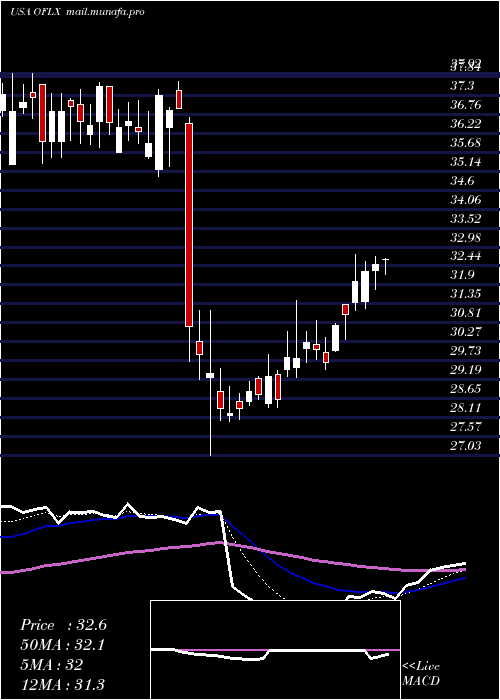Click the 50MA : 32.1 readout
500x700 pixels.
[x=62, y=645]
